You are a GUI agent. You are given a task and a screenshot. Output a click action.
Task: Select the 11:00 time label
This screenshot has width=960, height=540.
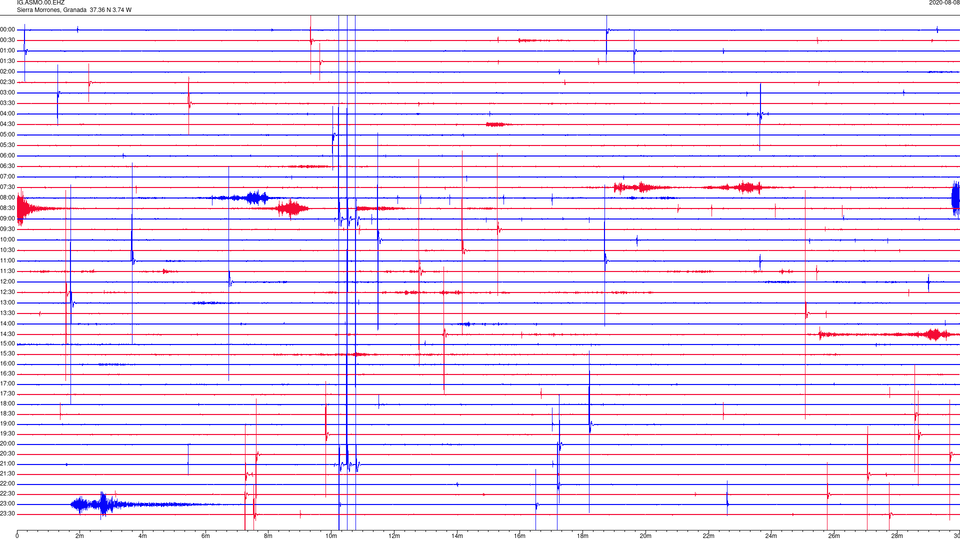point(7,261)
